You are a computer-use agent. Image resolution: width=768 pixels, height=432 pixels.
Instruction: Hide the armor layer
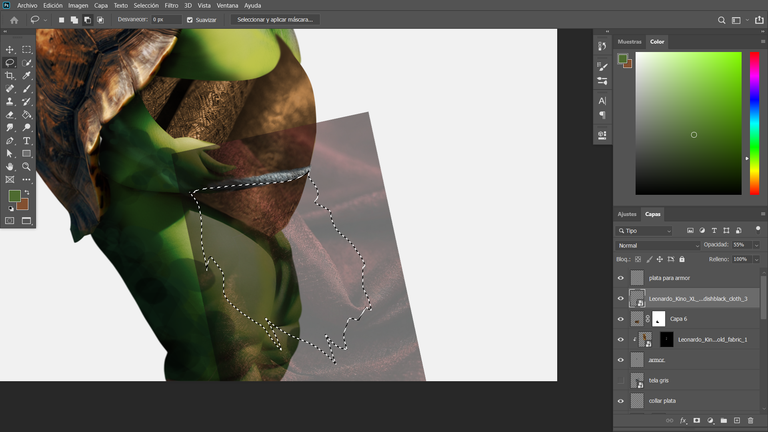click(x=621, y=360)
